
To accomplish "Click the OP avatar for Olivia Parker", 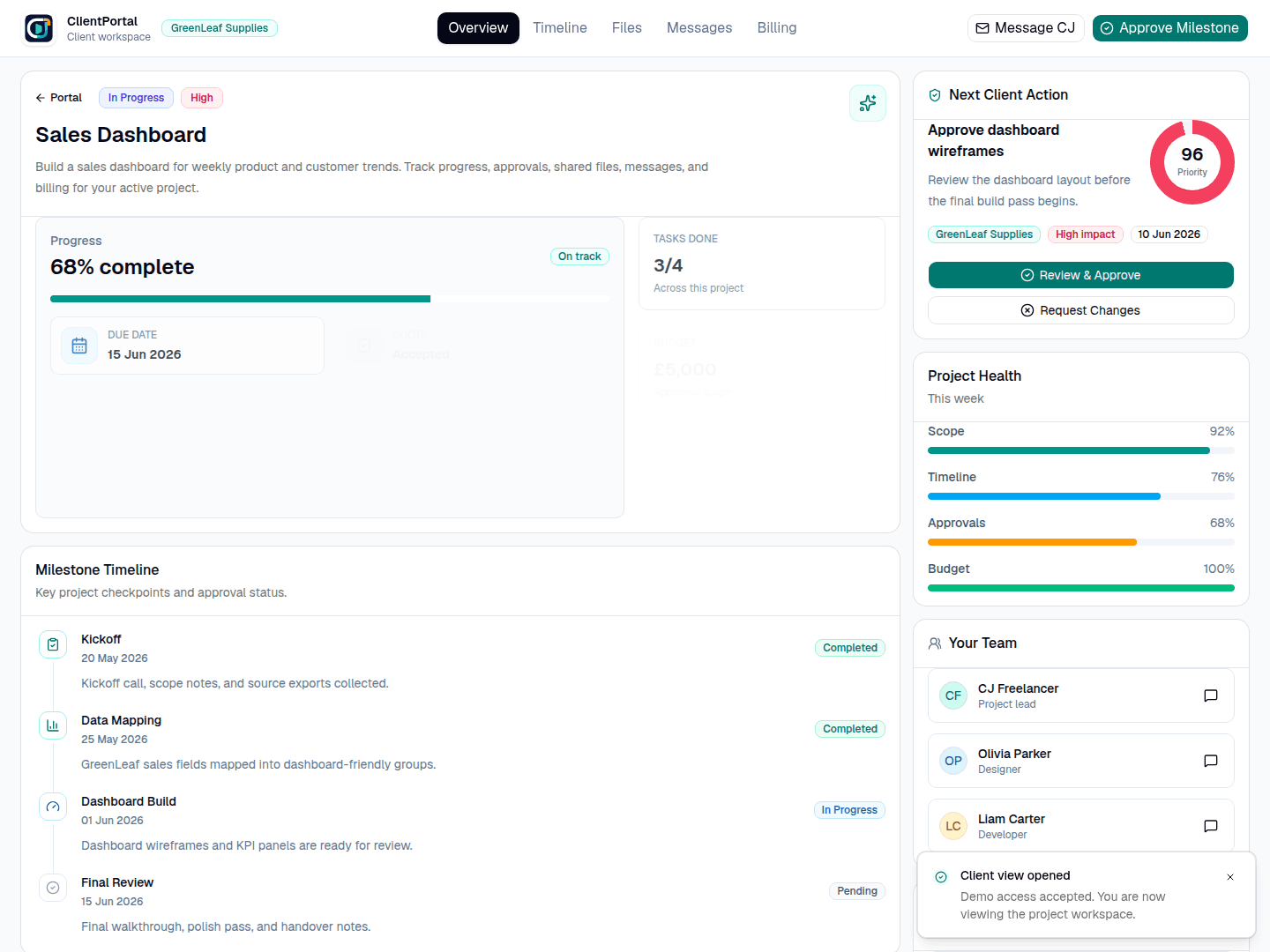I will coord(953,761).
